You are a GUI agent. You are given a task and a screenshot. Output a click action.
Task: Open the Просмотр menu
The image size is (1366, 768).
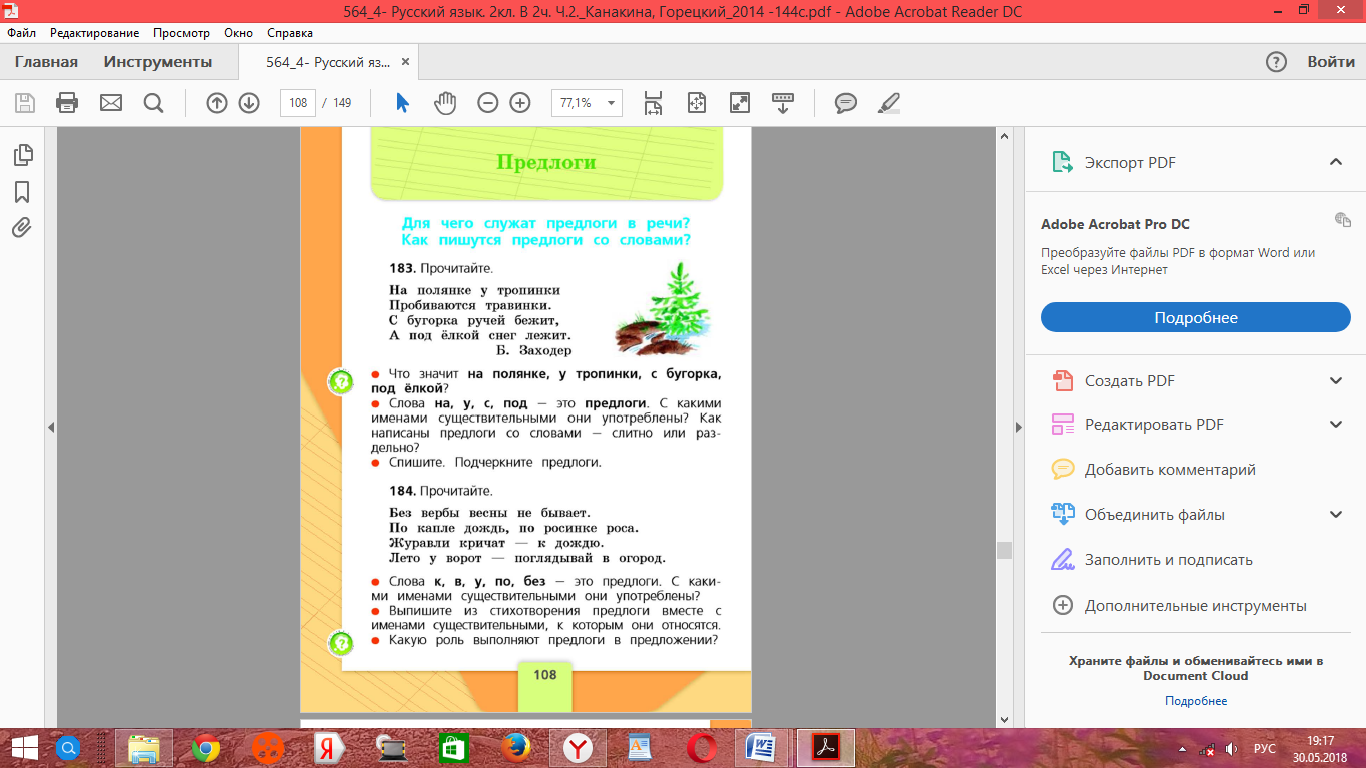click(181, 33)
